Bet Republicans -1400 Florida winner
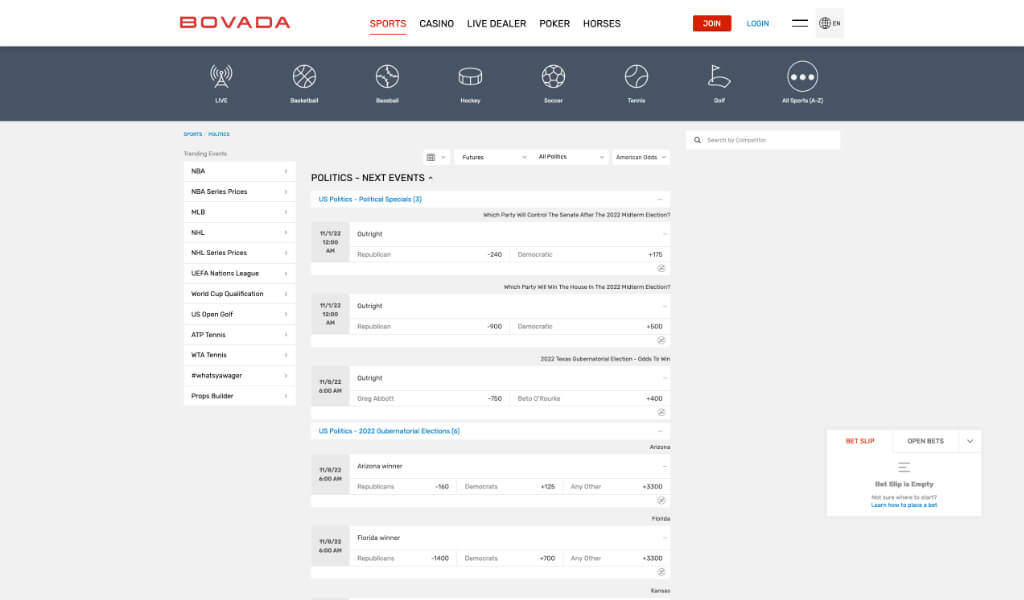 tap(403, 558)
